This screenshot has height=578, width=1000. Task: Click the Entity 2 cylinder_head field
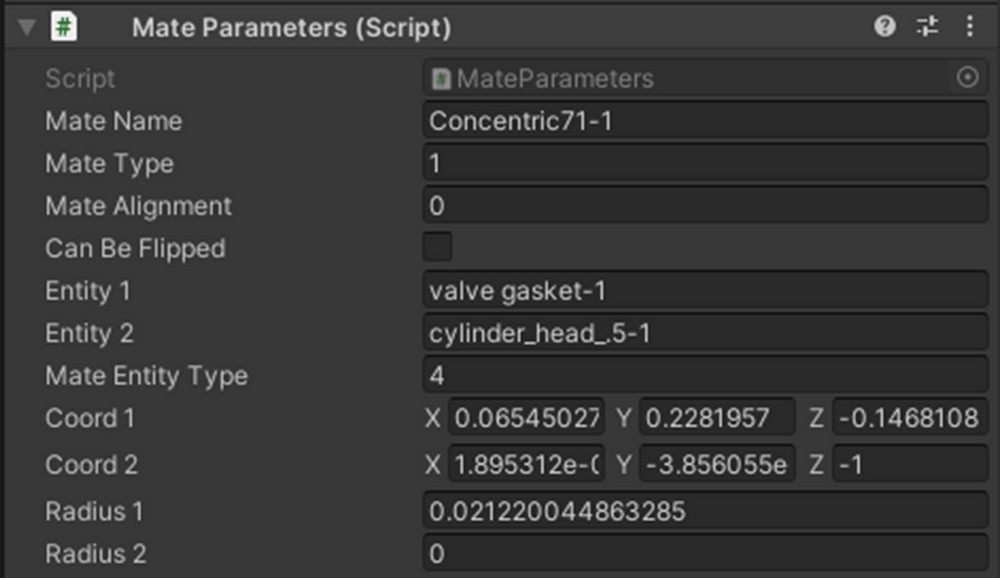click(x=705, y=333)
